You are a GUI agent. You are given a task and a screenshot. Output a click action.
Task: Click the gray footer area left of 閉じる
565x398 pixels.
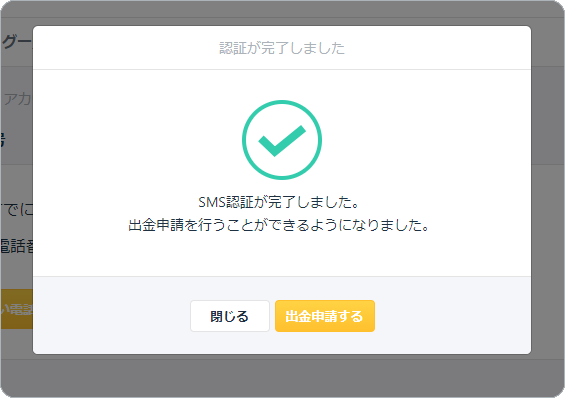pyautogui.click(x=112, y=316)
